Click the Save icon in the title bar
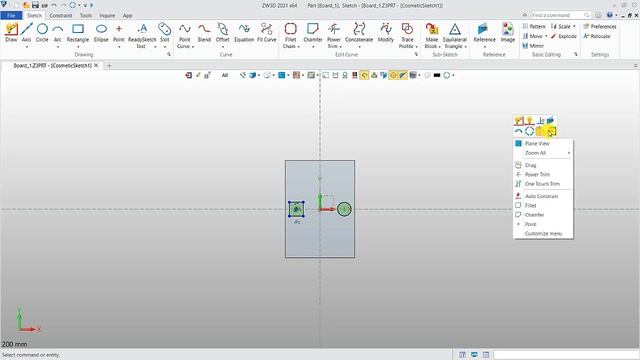The image size is (640, 360). click(x=35, y=5)
